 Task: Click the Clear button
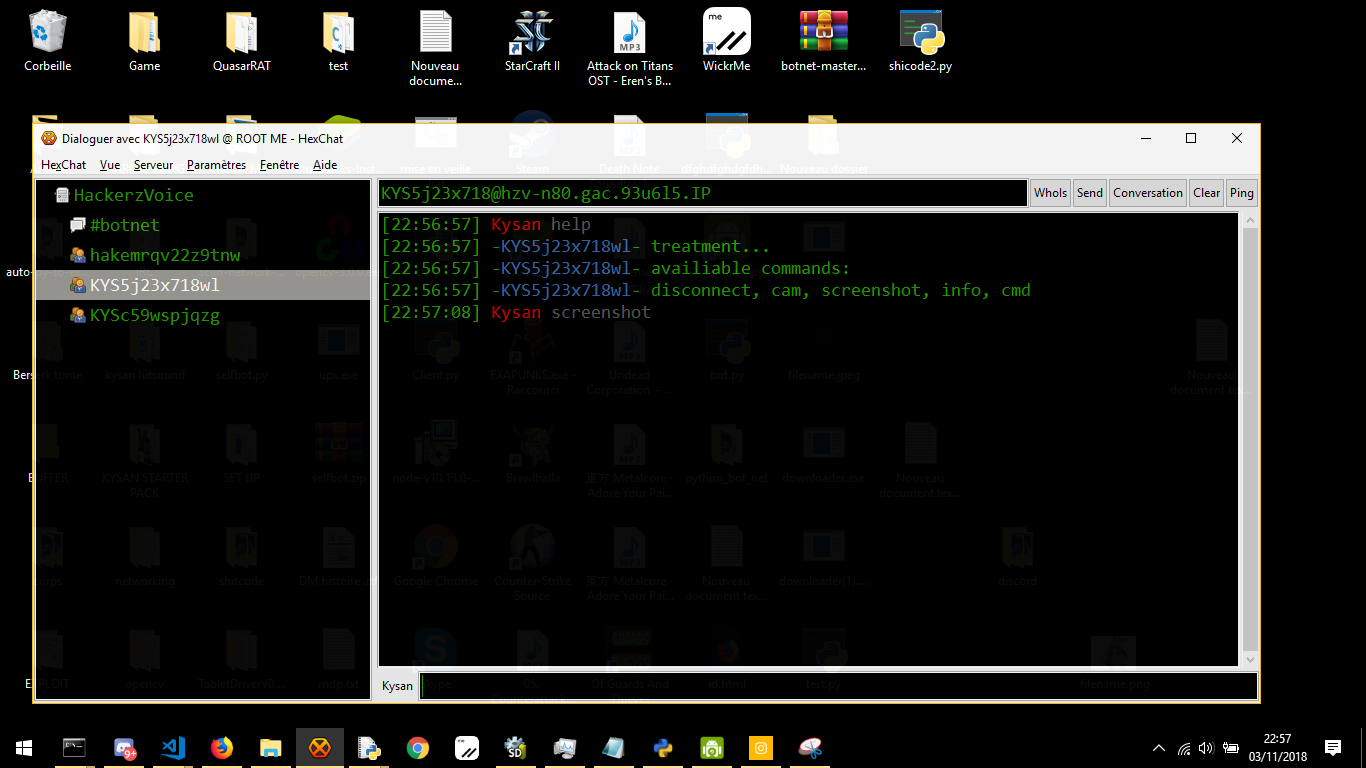1207,193
